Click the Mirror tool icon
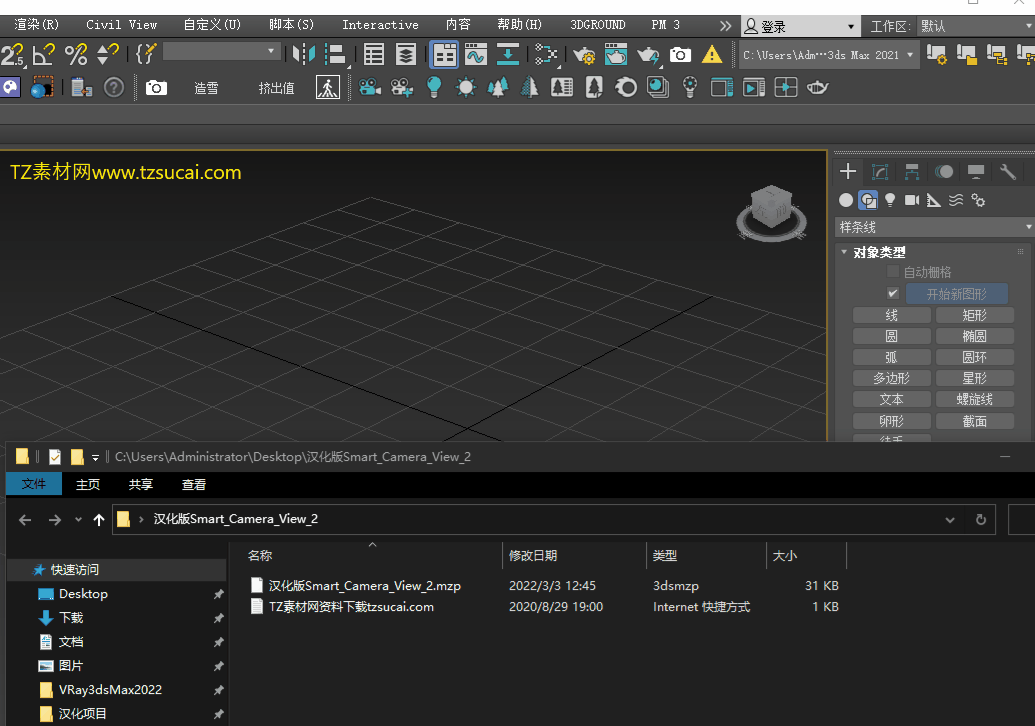Viewport: 1035px width, 726px height. pos(304,54)
